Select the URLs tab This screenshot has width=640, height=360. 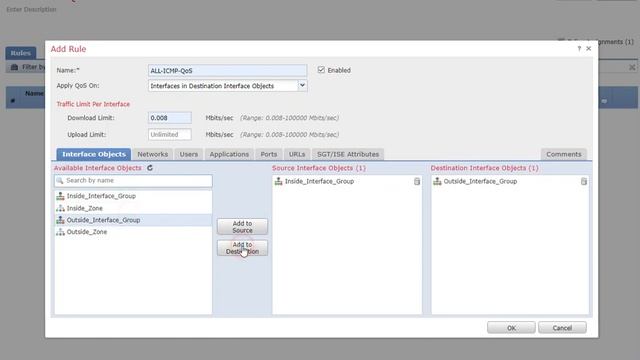[297, 154]
